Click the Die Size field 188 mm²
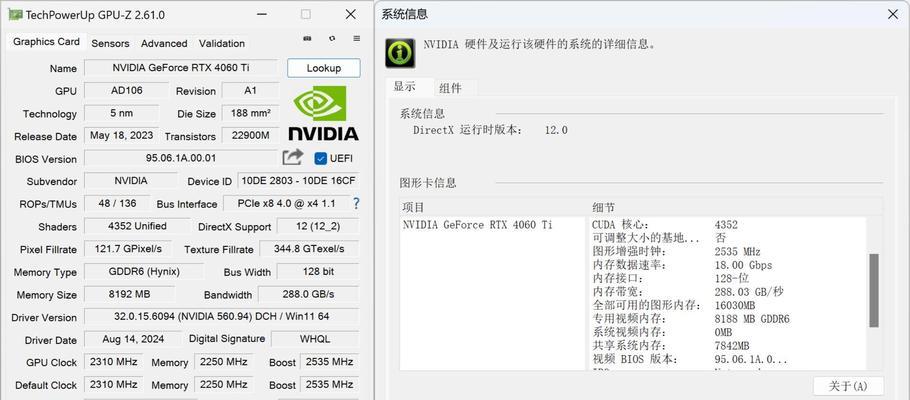Viewport: 910px width, 400px height. pyautogui.click(x=250, y=113)
